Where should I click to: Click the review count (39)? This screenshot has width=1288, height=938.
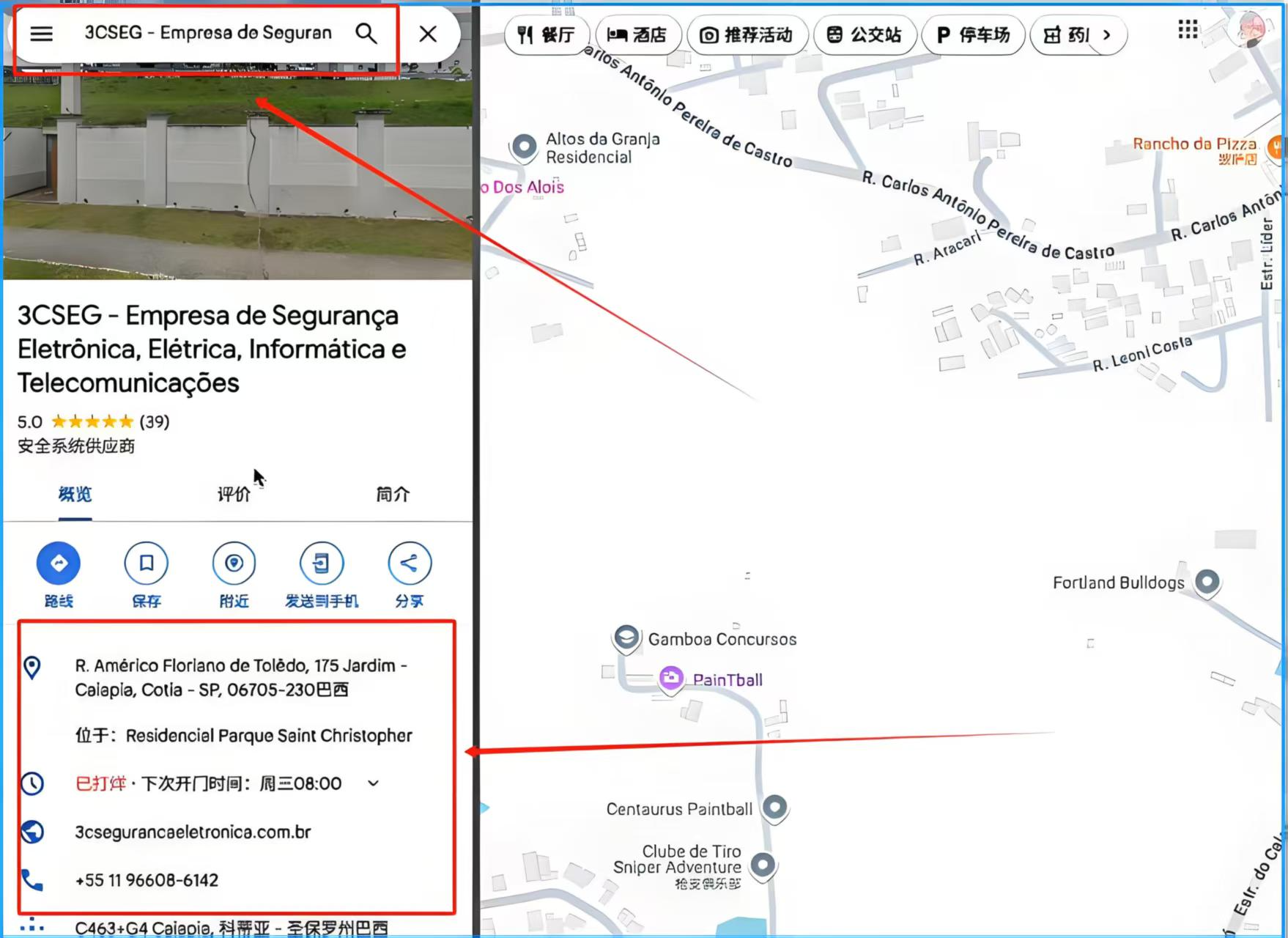(155, 422)
